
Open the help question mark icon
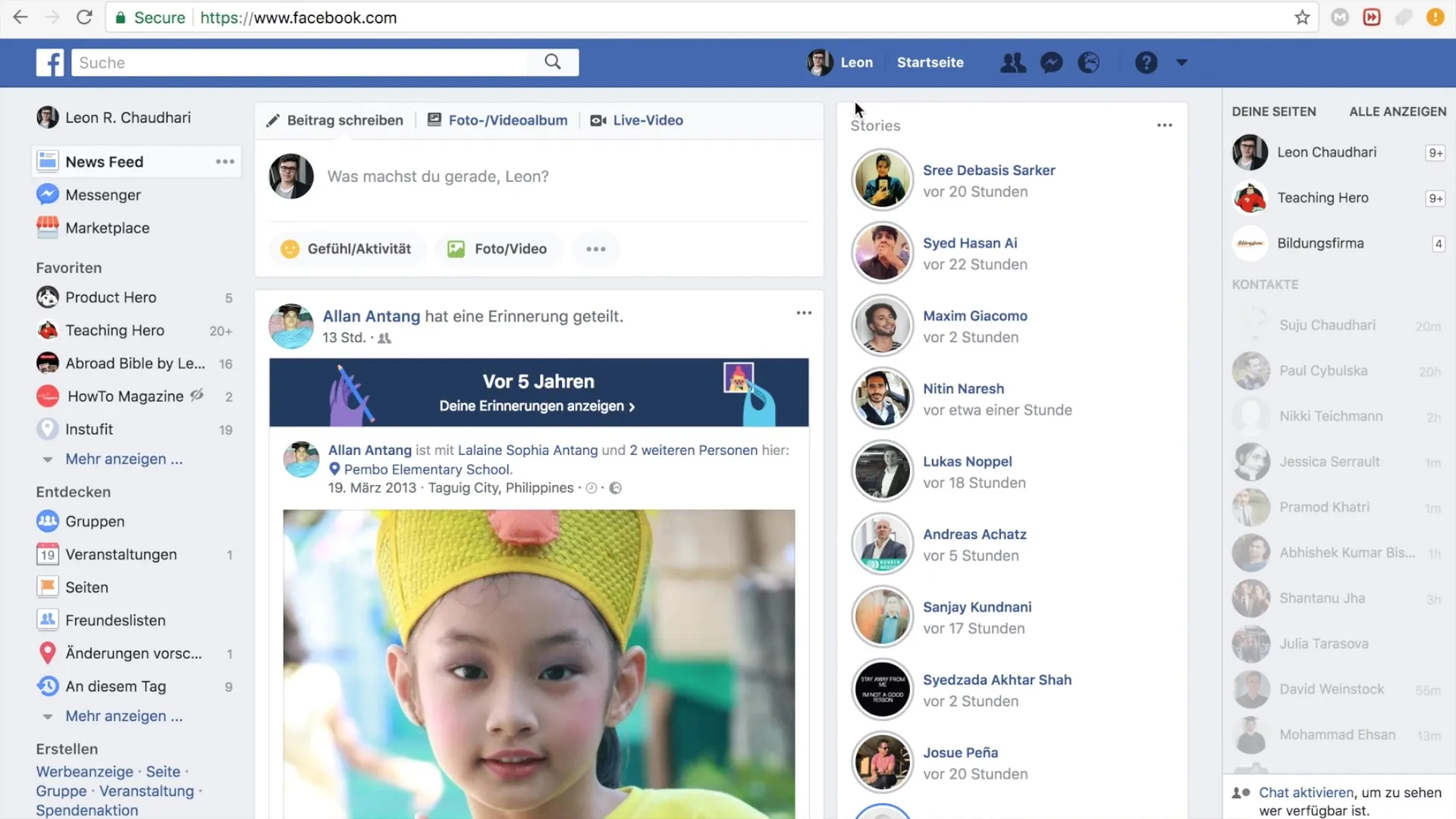(1146, 62)
